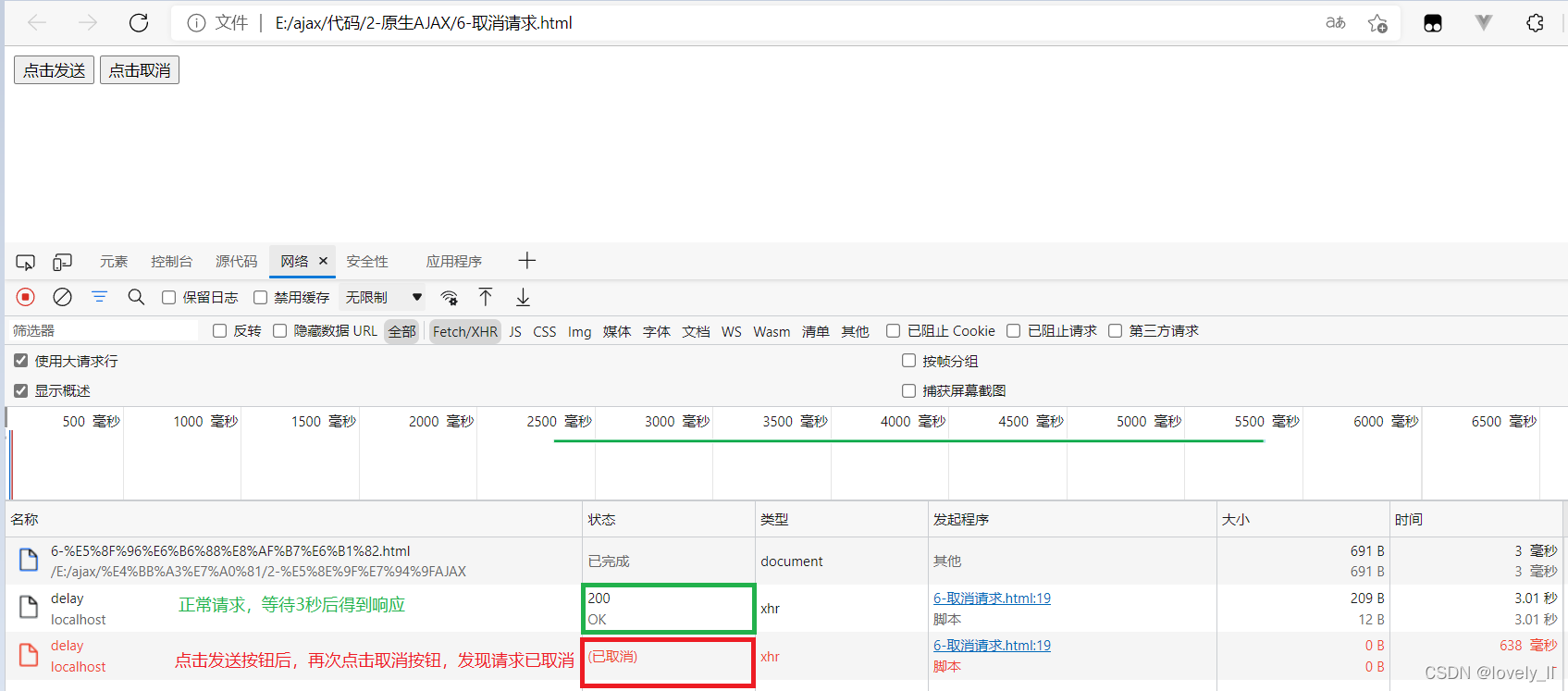Click the 点击发送 button
Screen dimensions: 1568x691
54,70
